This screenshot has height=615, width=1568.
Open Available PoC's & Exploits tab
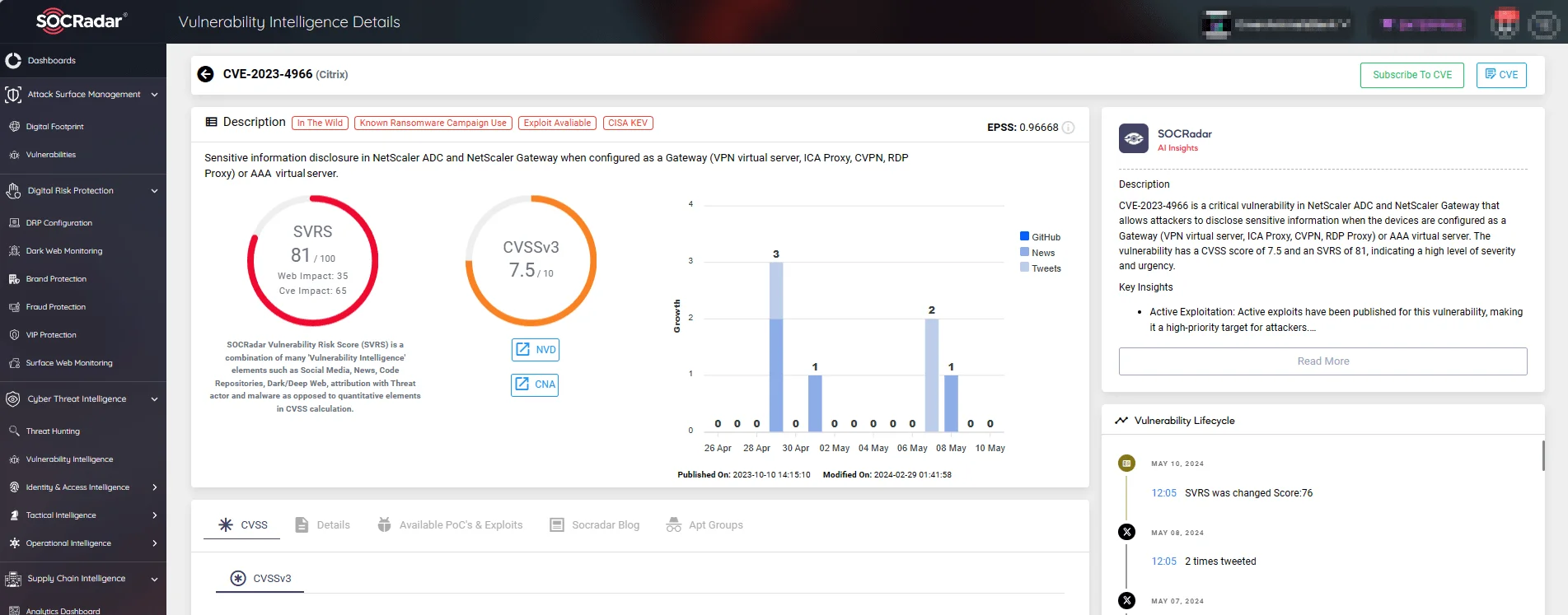(450, 525)
